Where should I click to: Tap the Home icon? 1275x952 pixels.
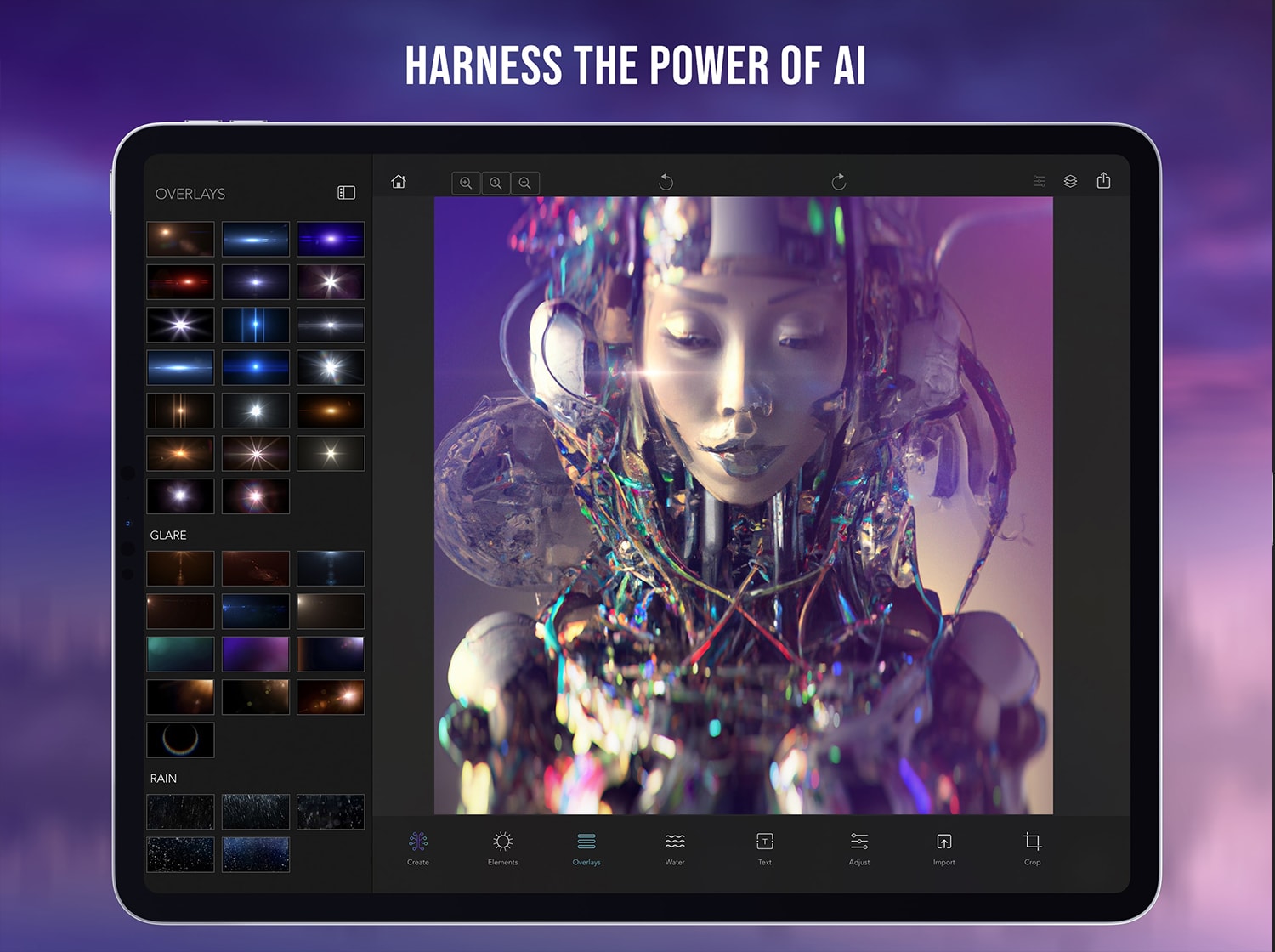[x=399, y=182]
